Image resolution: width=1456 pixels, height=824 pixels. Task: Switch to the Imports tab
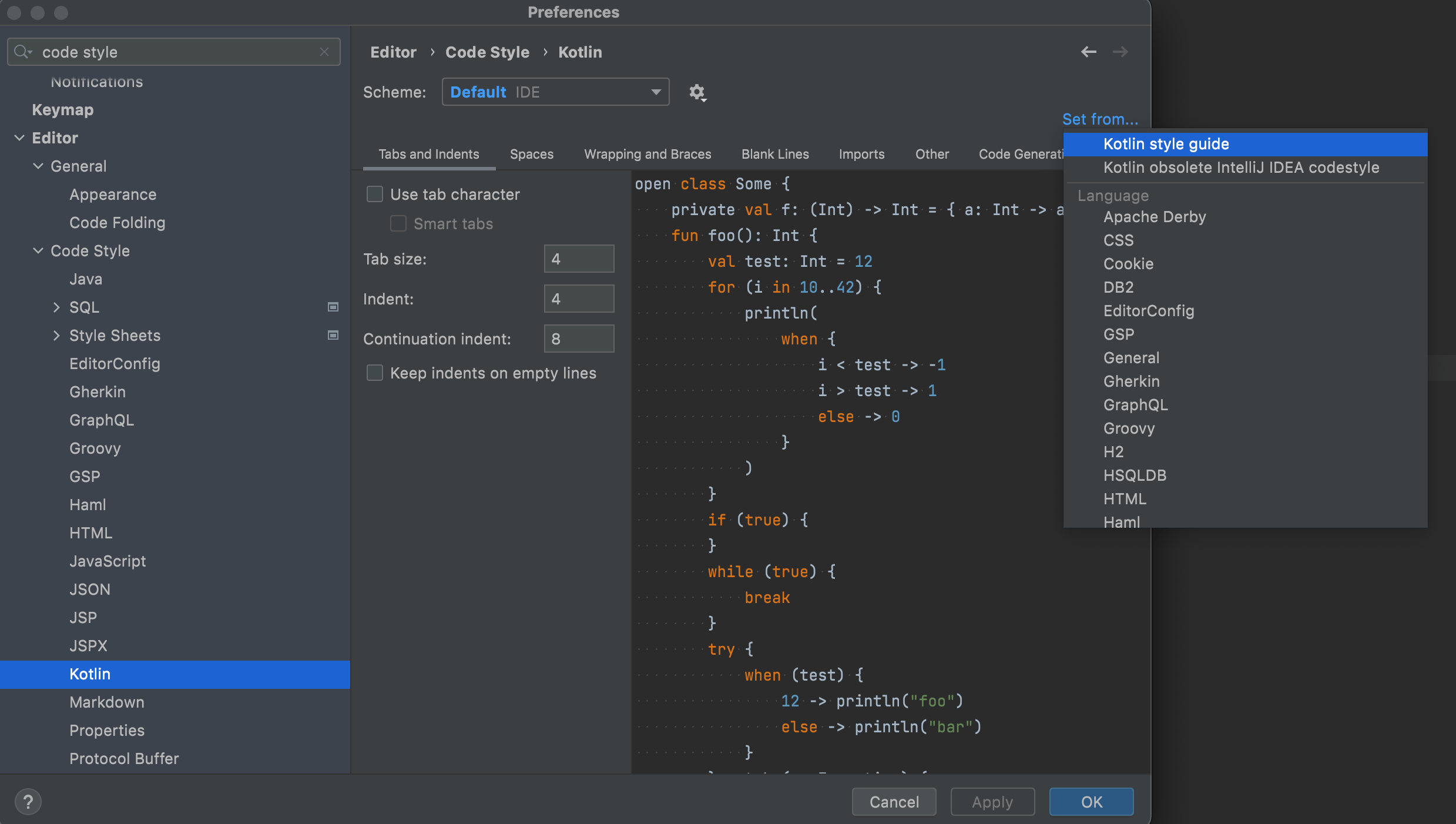861,154
